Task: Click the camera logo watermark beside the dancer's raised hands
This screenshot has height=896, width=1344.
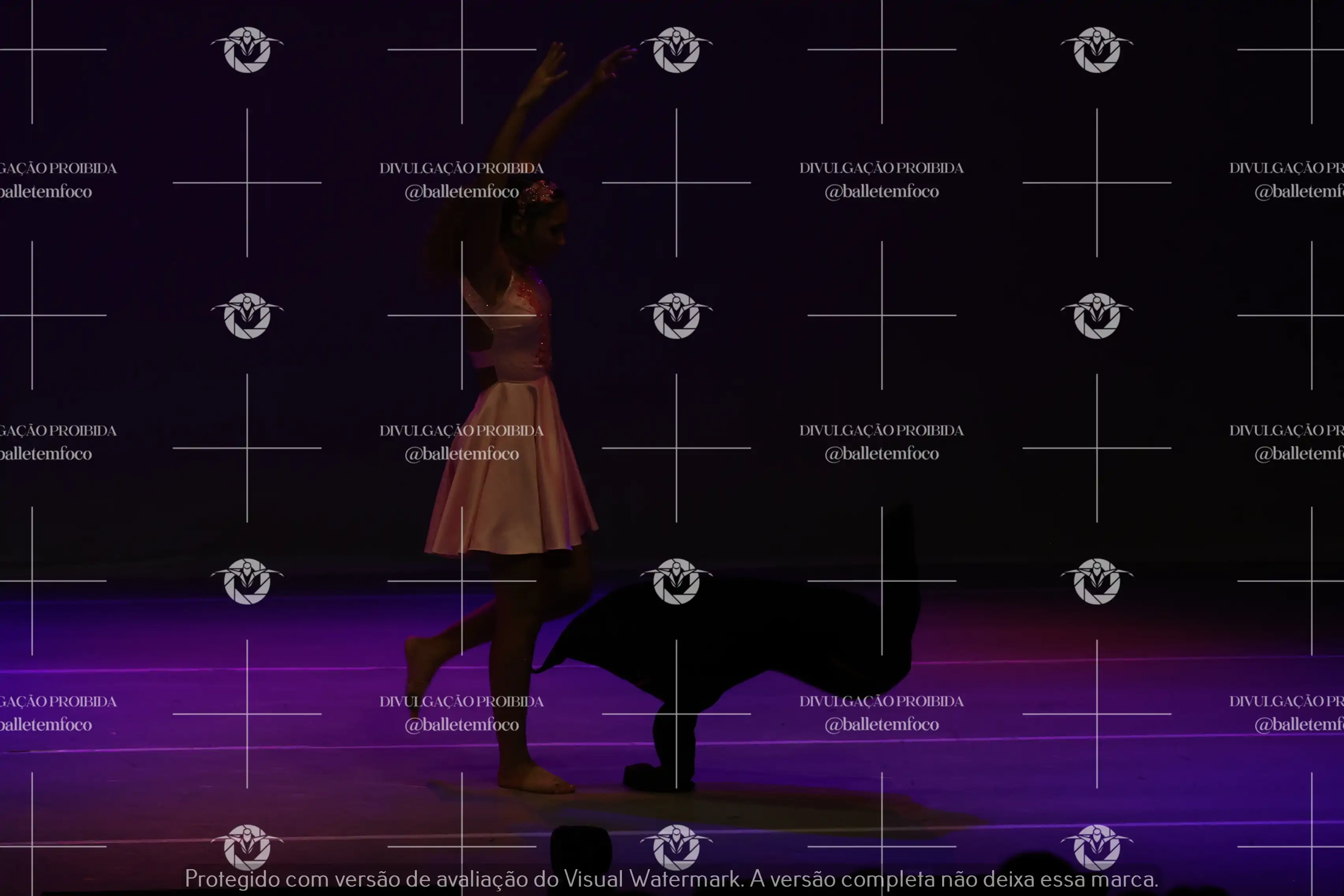Action: (676, 50)
